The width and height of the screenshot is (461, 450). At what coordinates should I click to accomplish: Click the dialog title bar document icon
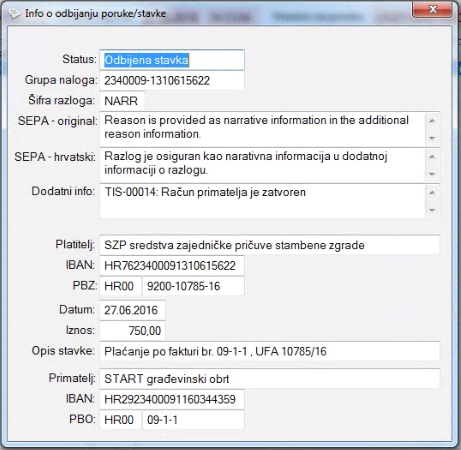click(x=14, y=14)
